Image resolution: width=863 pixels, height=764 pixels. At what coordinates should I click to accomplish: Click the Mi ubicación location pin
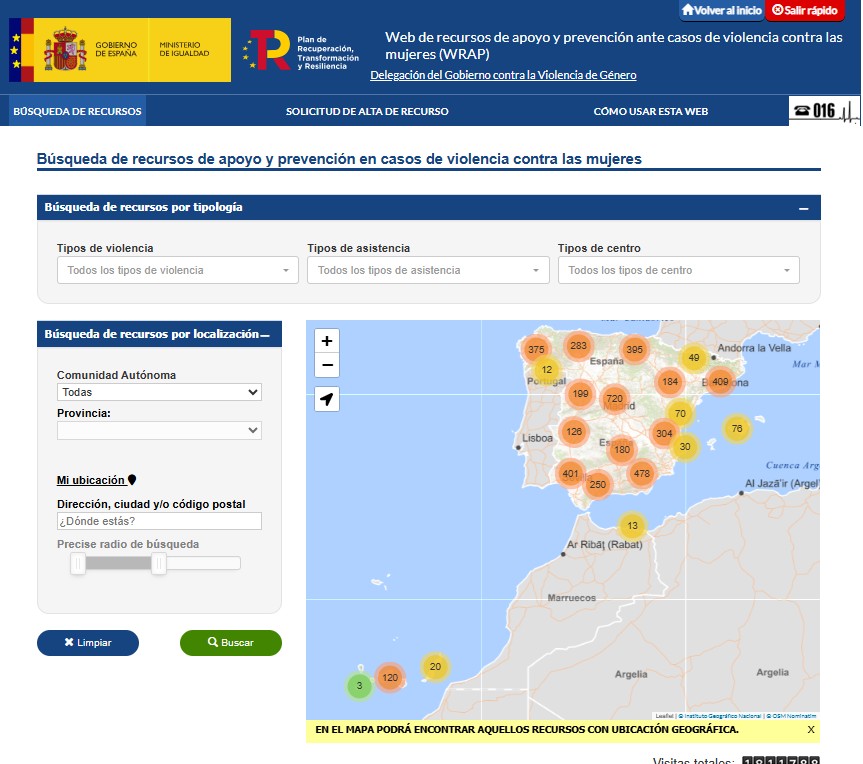[x=132, y=480]
